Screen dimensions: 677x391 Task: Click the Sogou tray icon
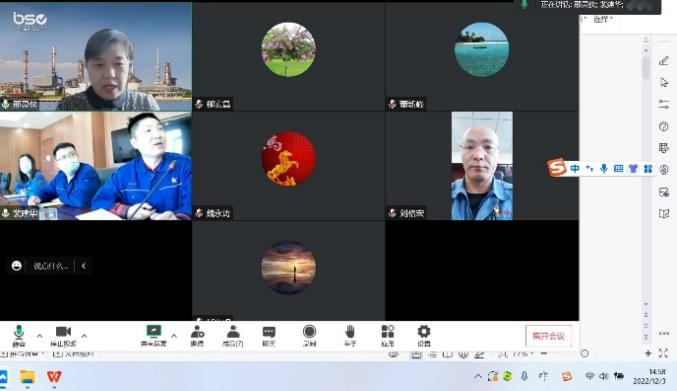pos(567,377)
